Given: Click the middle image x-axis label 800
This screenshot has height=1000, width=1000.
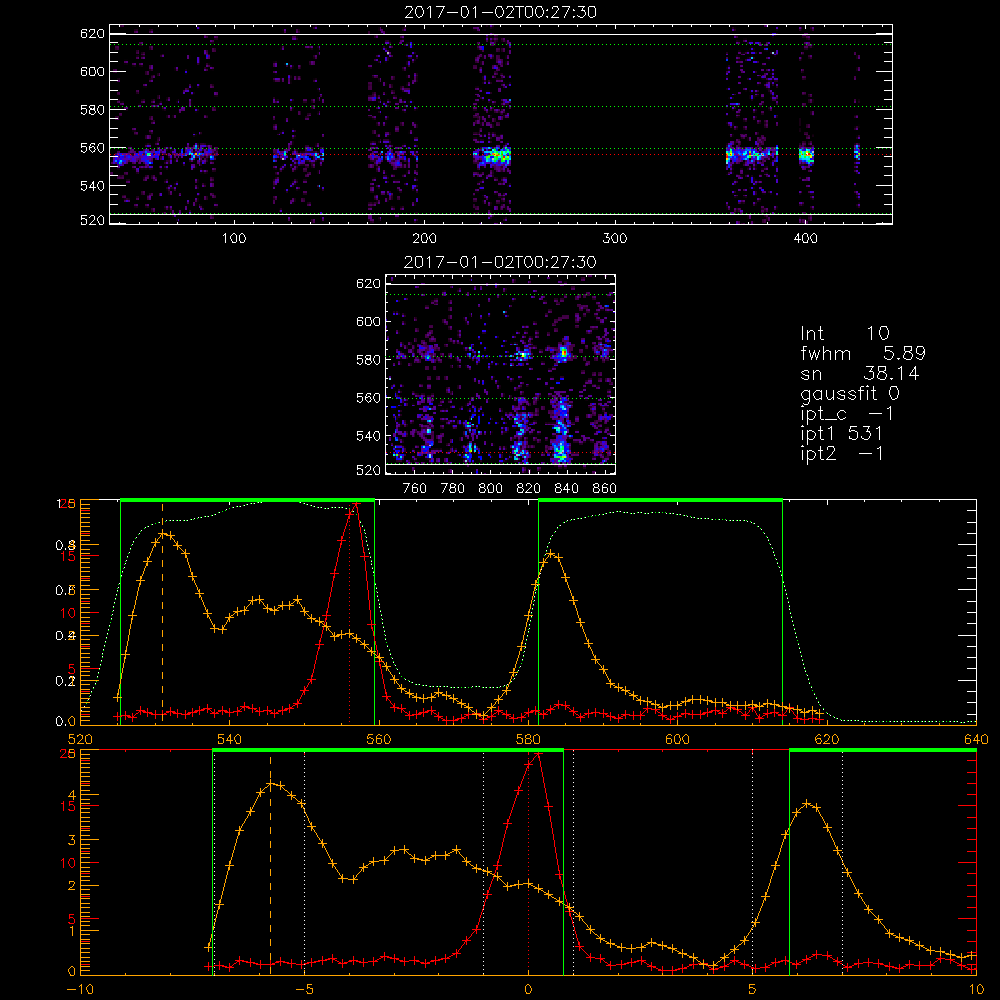Looking at the screenshot, I should pos(490,489).
